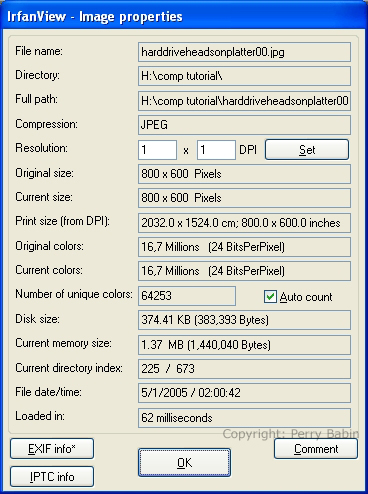
Task: Click File date/time value 5/1/2005
Action: 244,393
